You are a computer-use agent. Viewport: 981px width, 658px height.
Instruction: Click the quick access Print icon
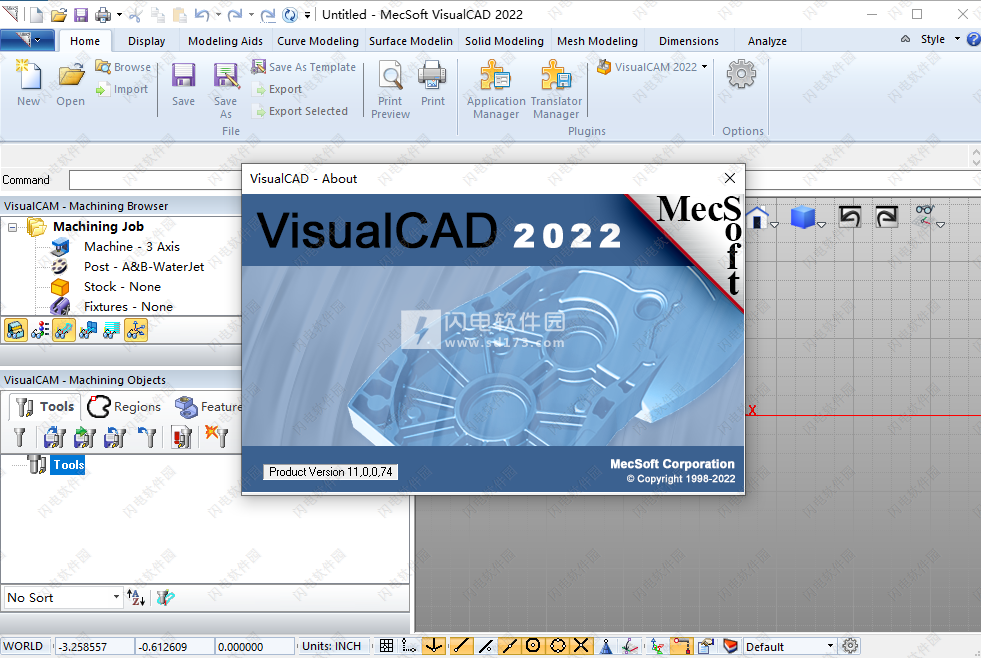coord(103,14)
